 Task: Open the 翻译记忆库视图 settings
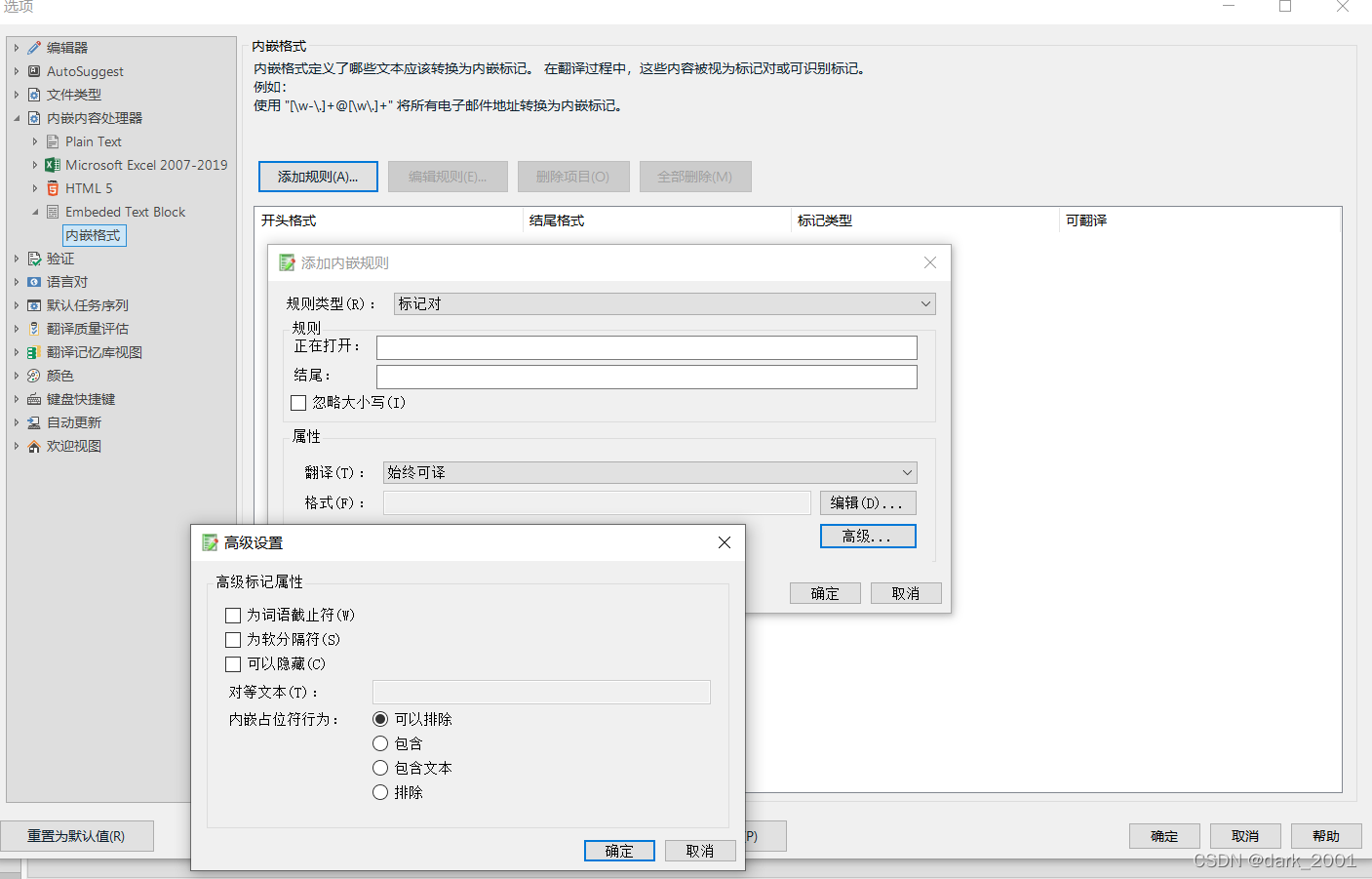[33, 351]
